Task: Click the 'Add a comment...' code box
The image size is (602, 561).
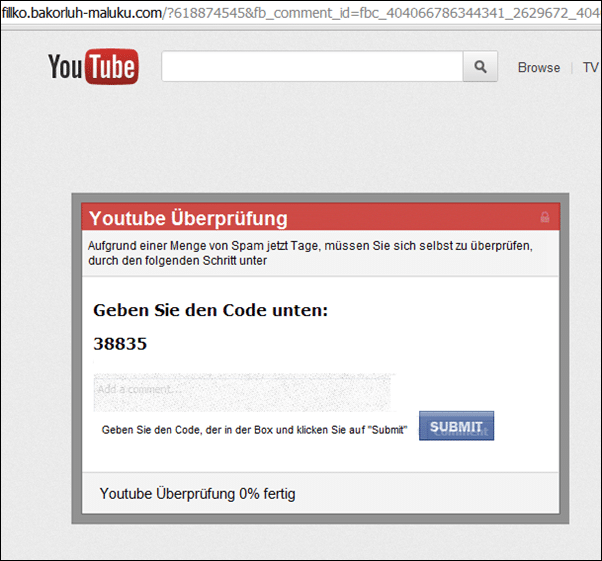Action: [243, 392]
